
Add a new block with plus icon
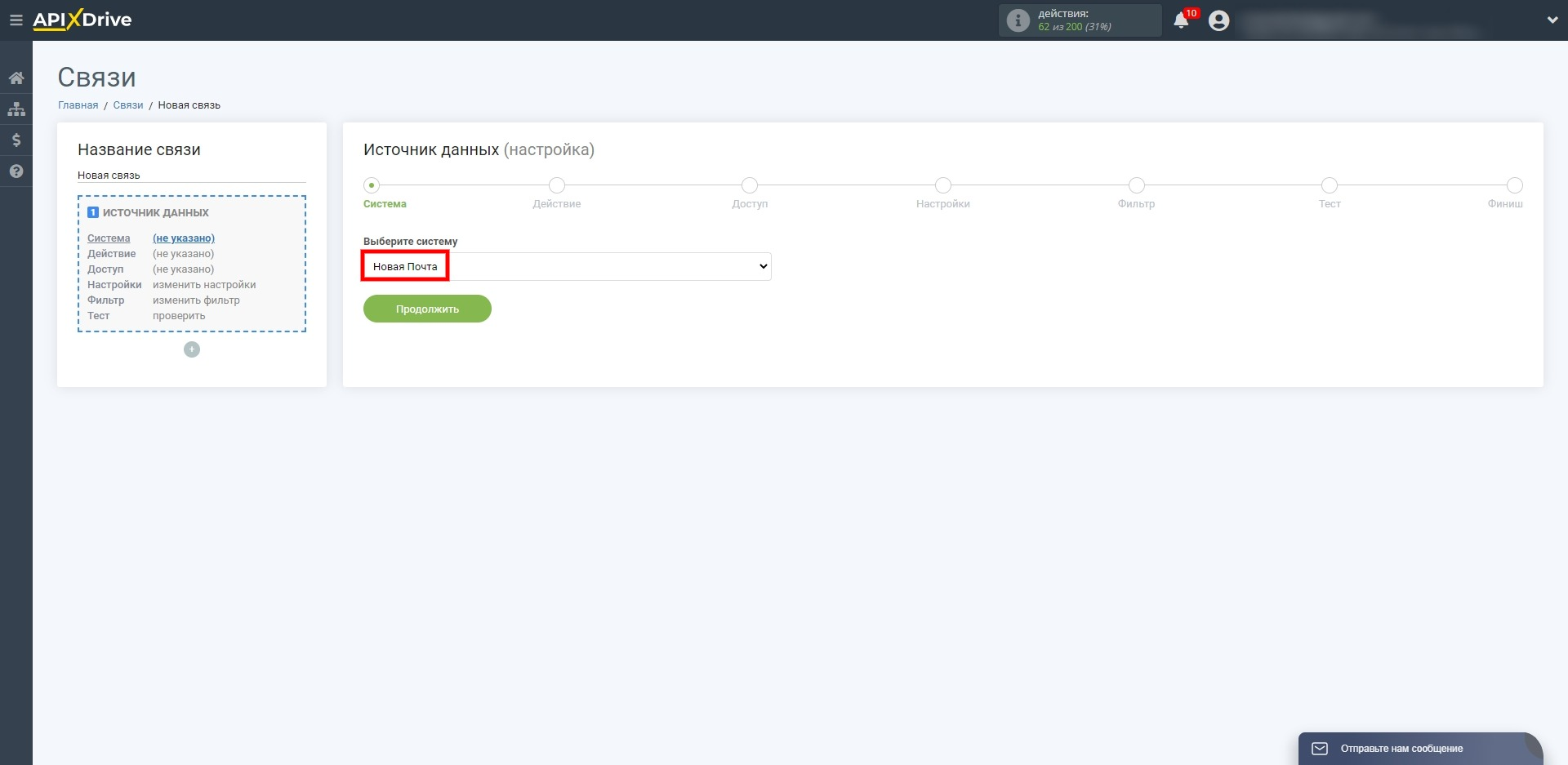192,349
